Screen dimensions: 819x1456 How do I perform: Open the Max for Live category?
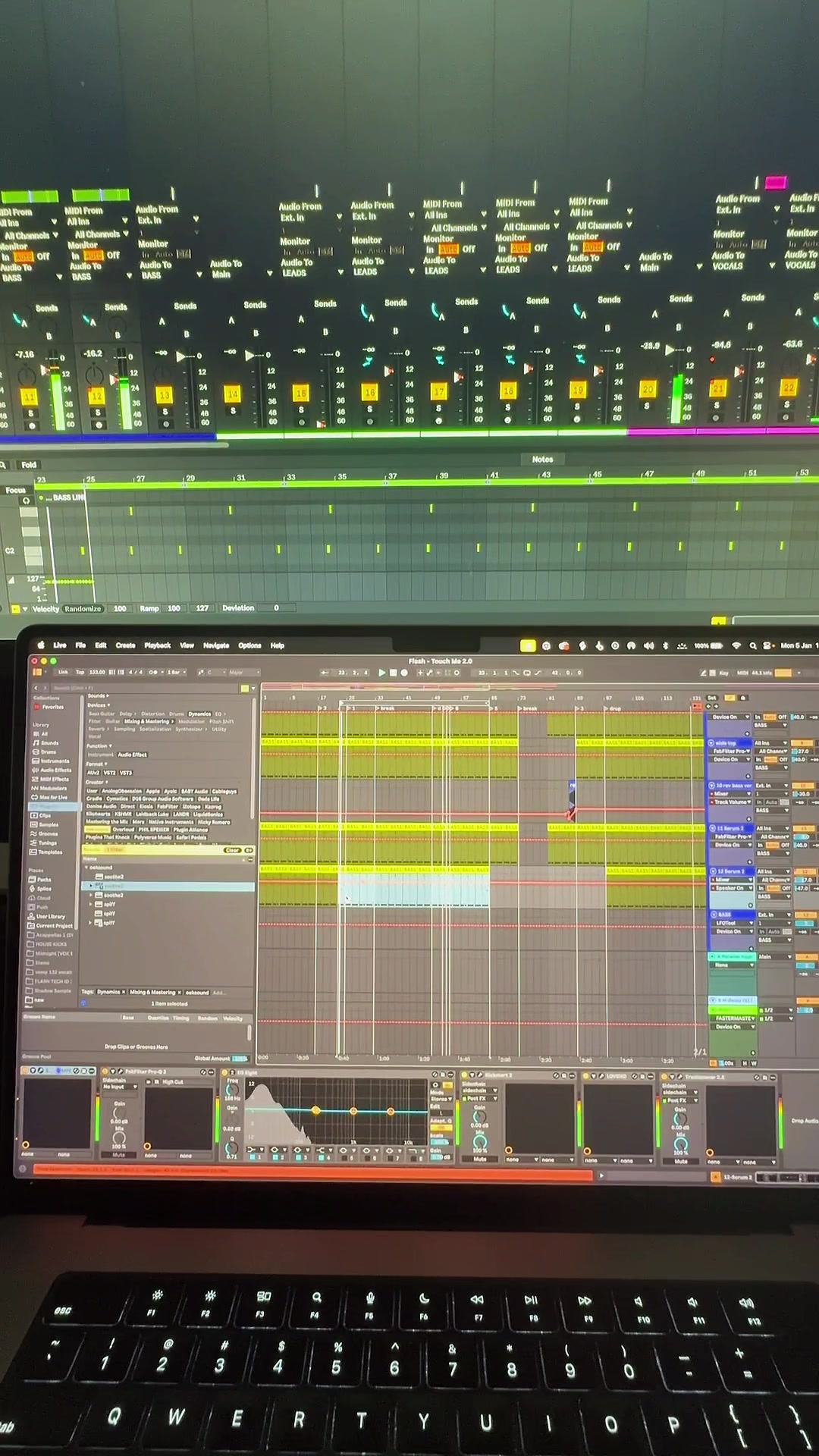click(51, 797)
